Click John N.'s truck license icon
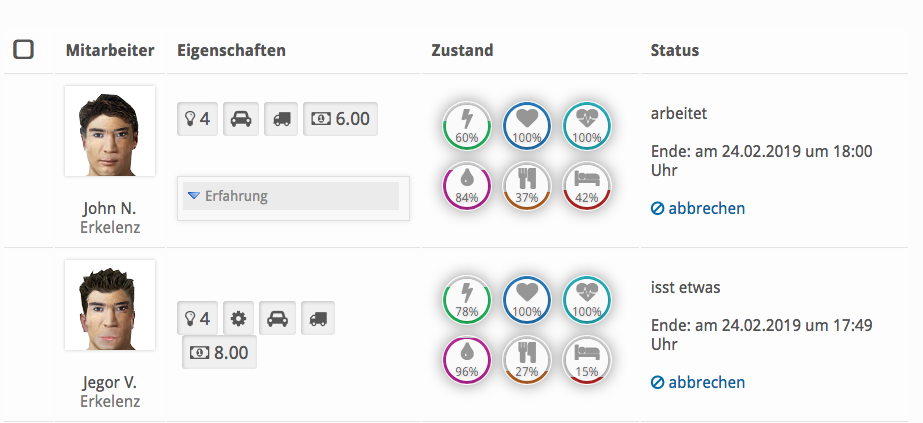923x423 pixels. click(x=281, y=119)
